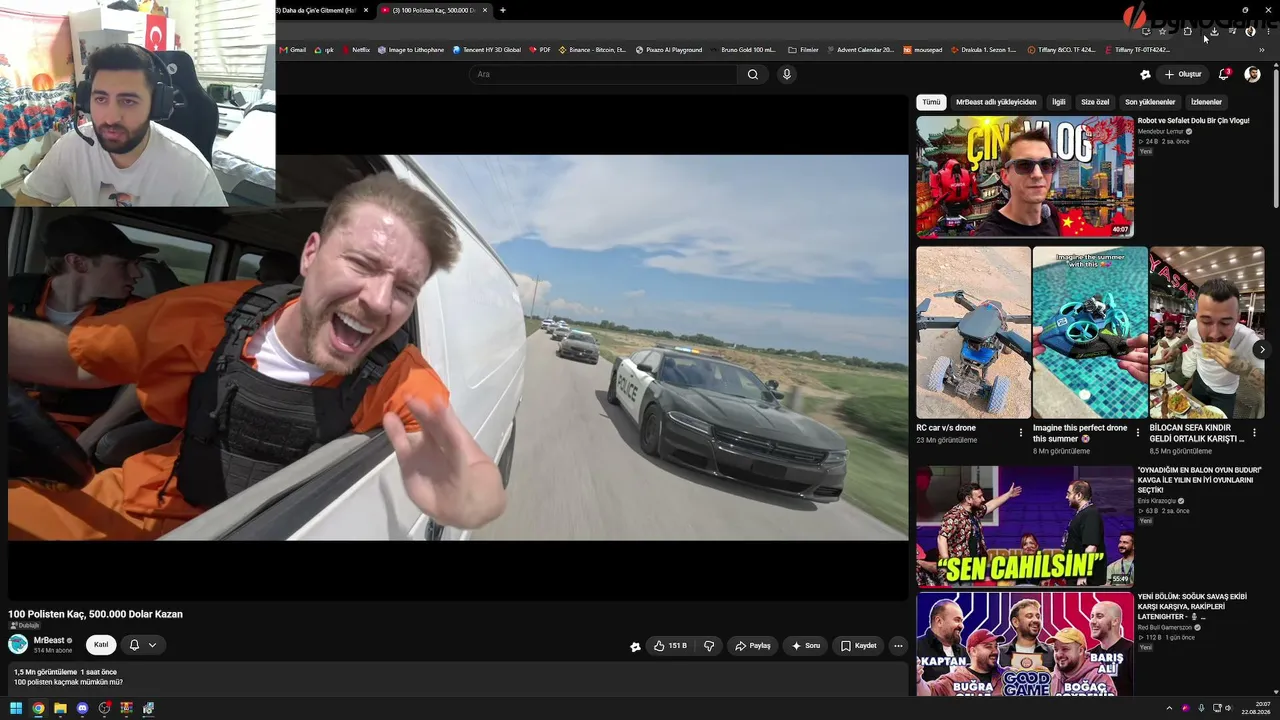Open the 'ÇİN VLOG' video thumbnail

(1025, 177)
